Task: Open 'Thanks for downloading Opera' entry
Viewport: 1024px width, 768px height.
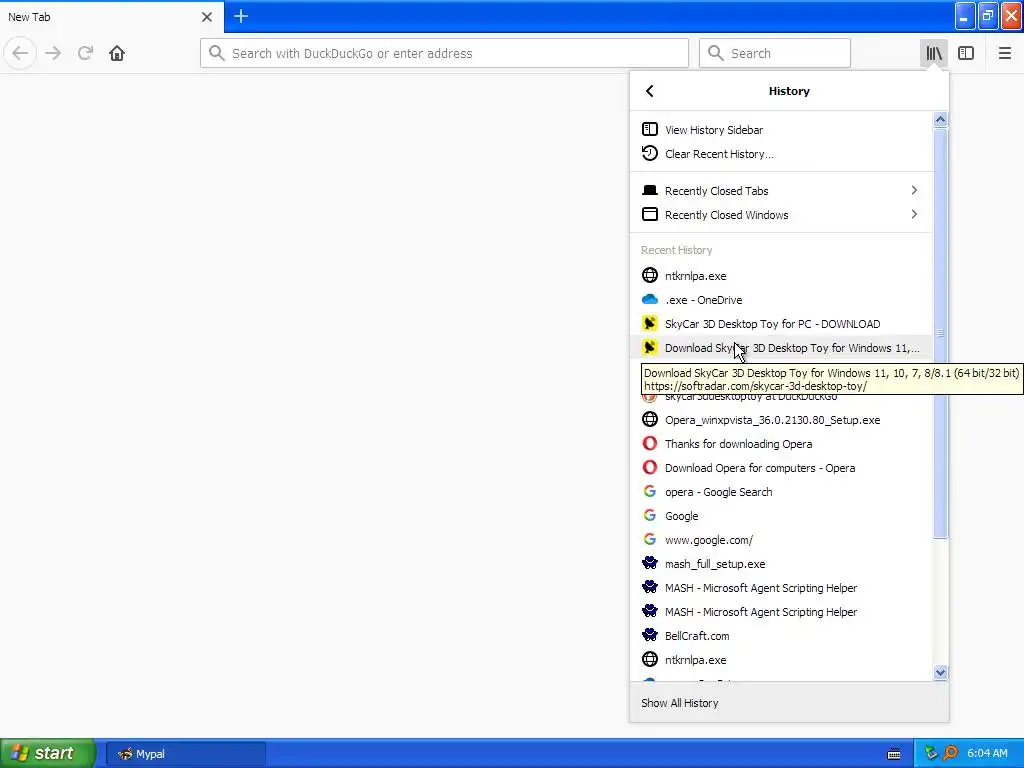Action: pos(781,444)
